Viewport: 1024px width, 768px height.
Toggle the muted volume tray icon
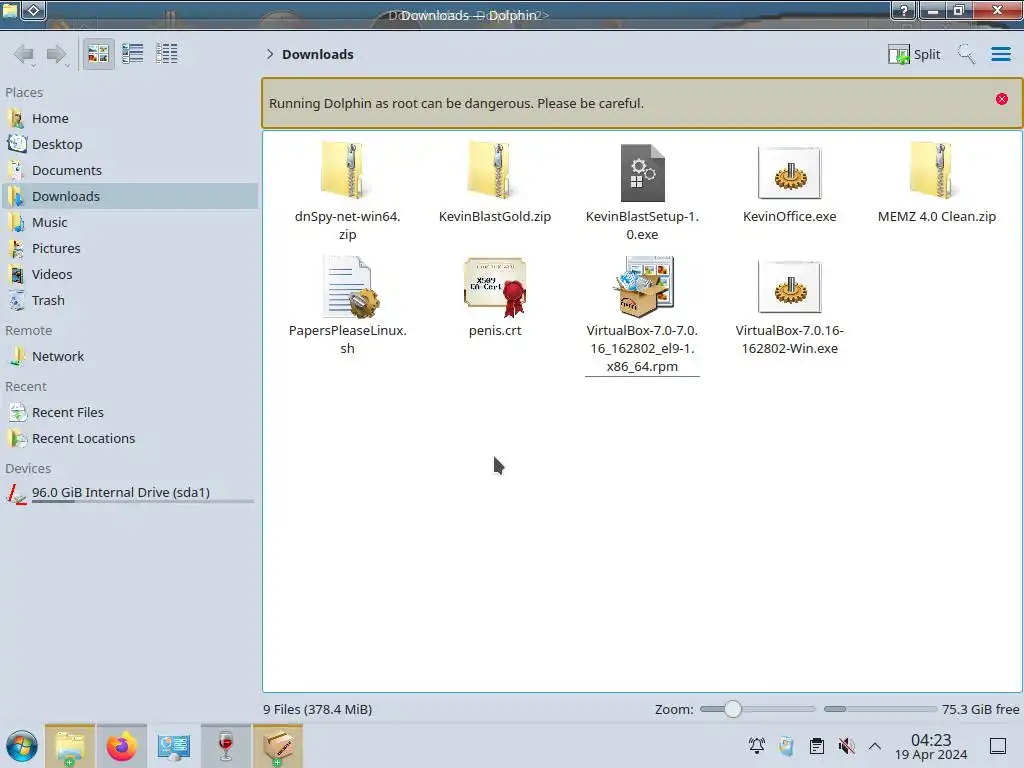coord(846,746)
